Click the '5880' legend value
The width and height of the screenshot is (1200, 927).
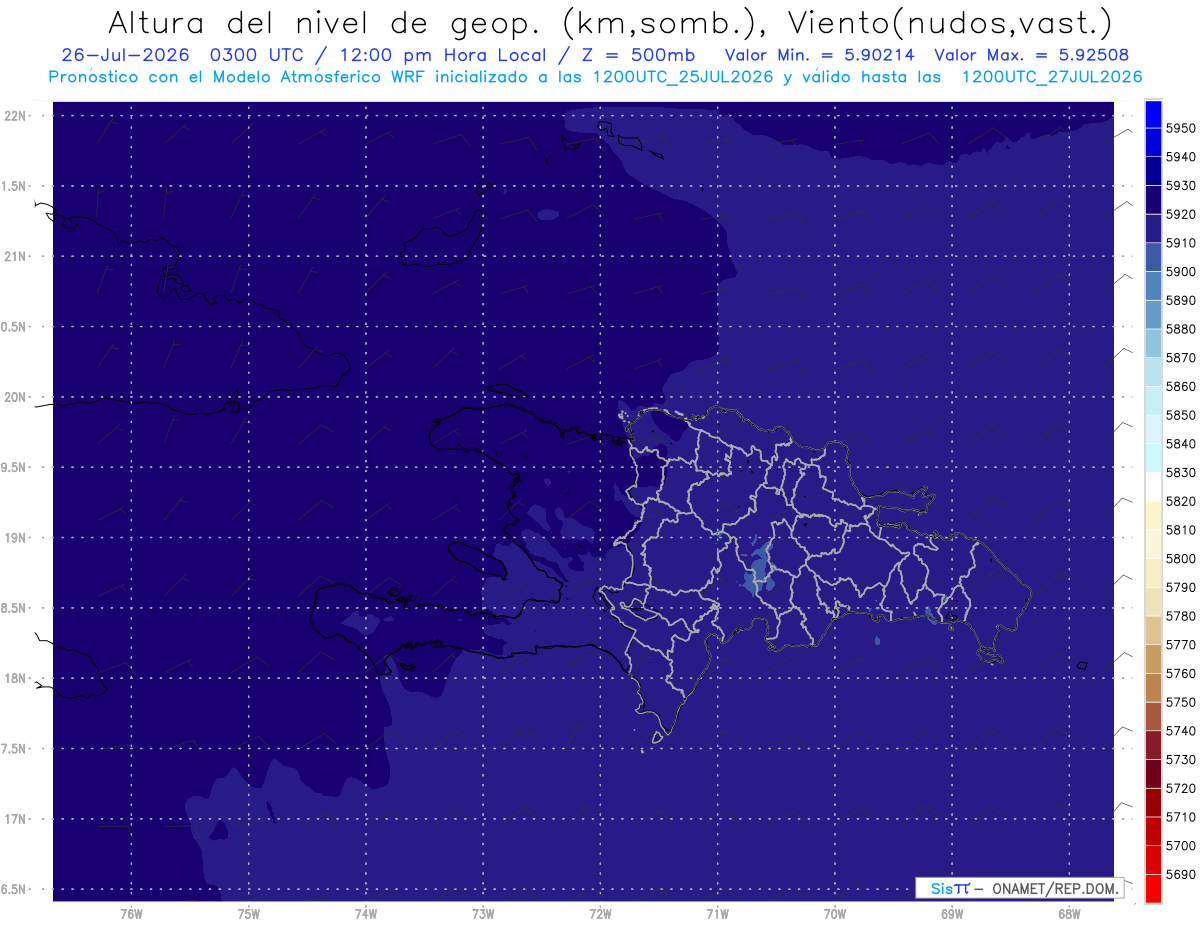tap(1181, 329)
